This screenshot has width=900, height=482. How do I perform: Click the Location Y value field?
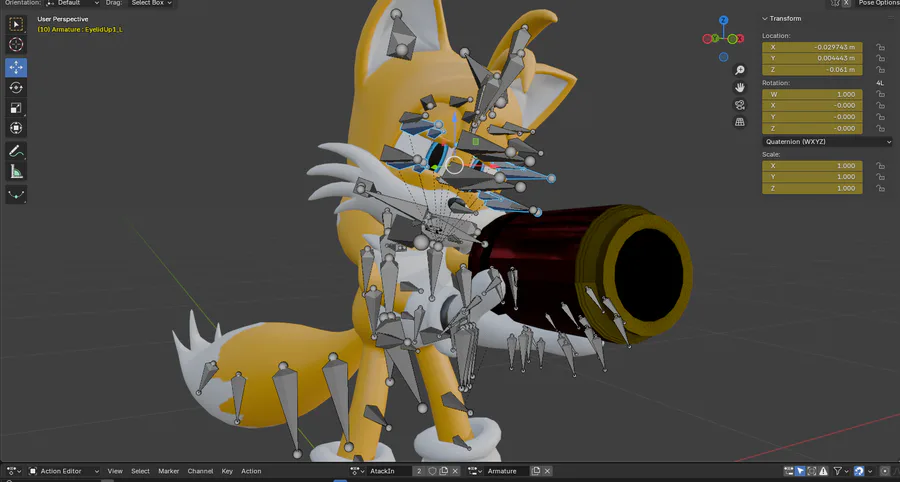[x=812, y=59]
